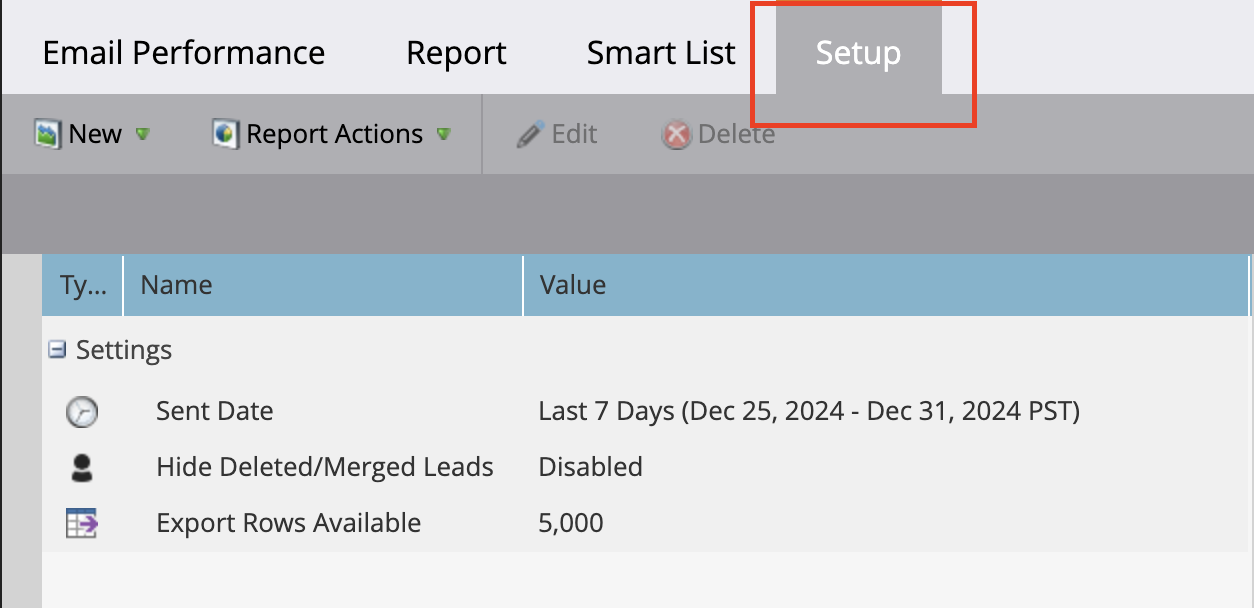Image resolution: width=1254 pixels, height=608 pixels.
Task: Switch to the Smart List tab
Action: point(660,52)
